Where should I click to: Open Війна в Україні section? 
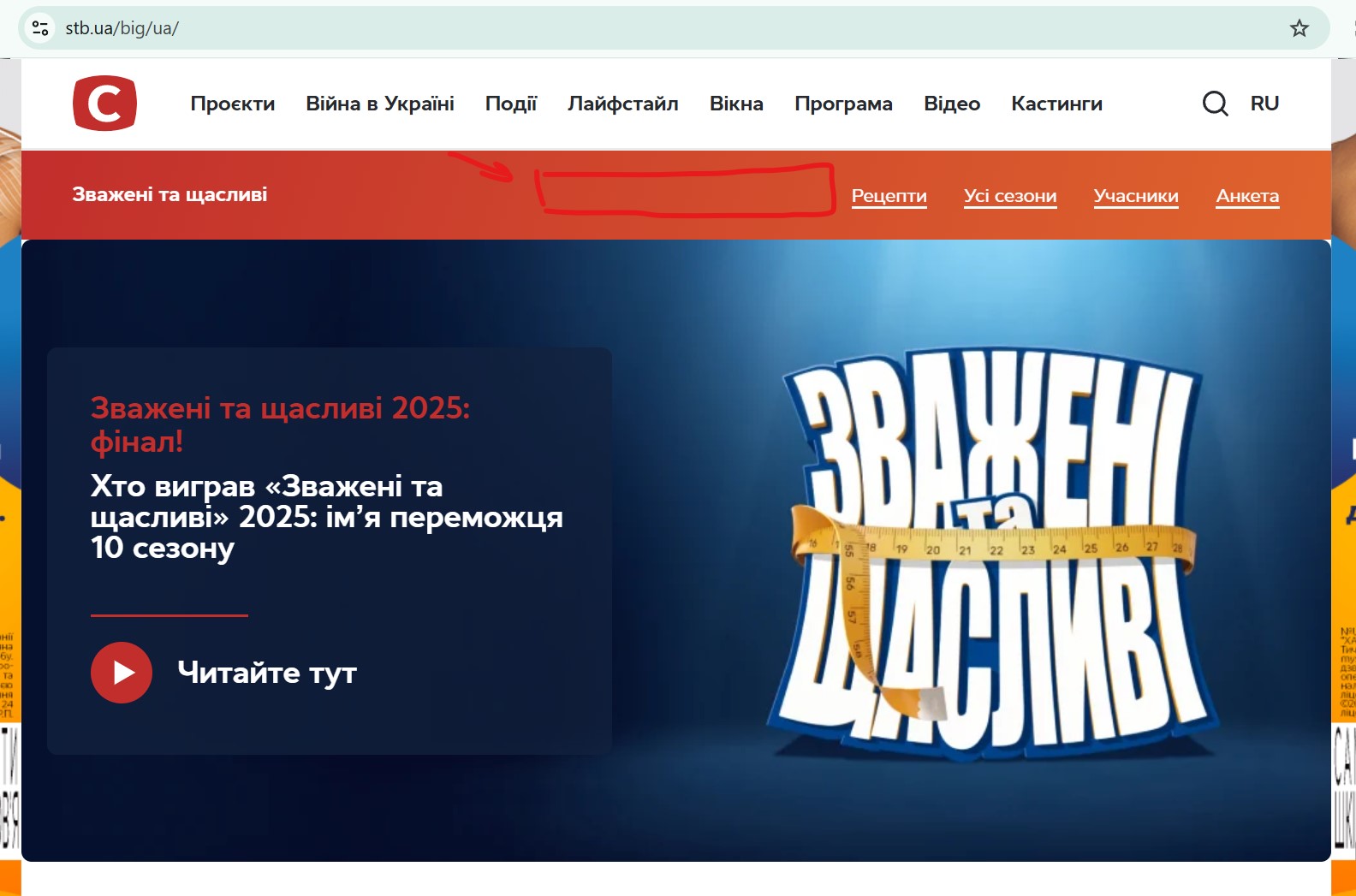tap(380, 104)
